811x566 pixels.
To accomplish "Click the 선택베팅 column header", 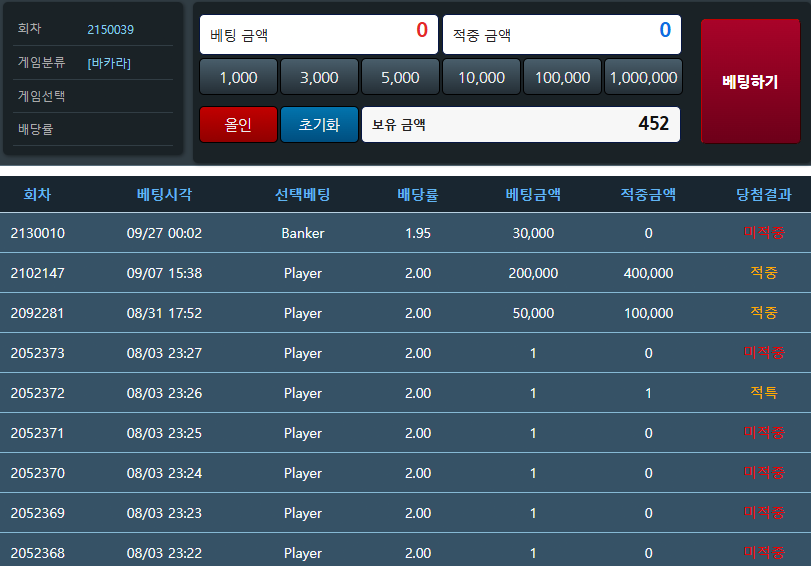I will (303, 195).
